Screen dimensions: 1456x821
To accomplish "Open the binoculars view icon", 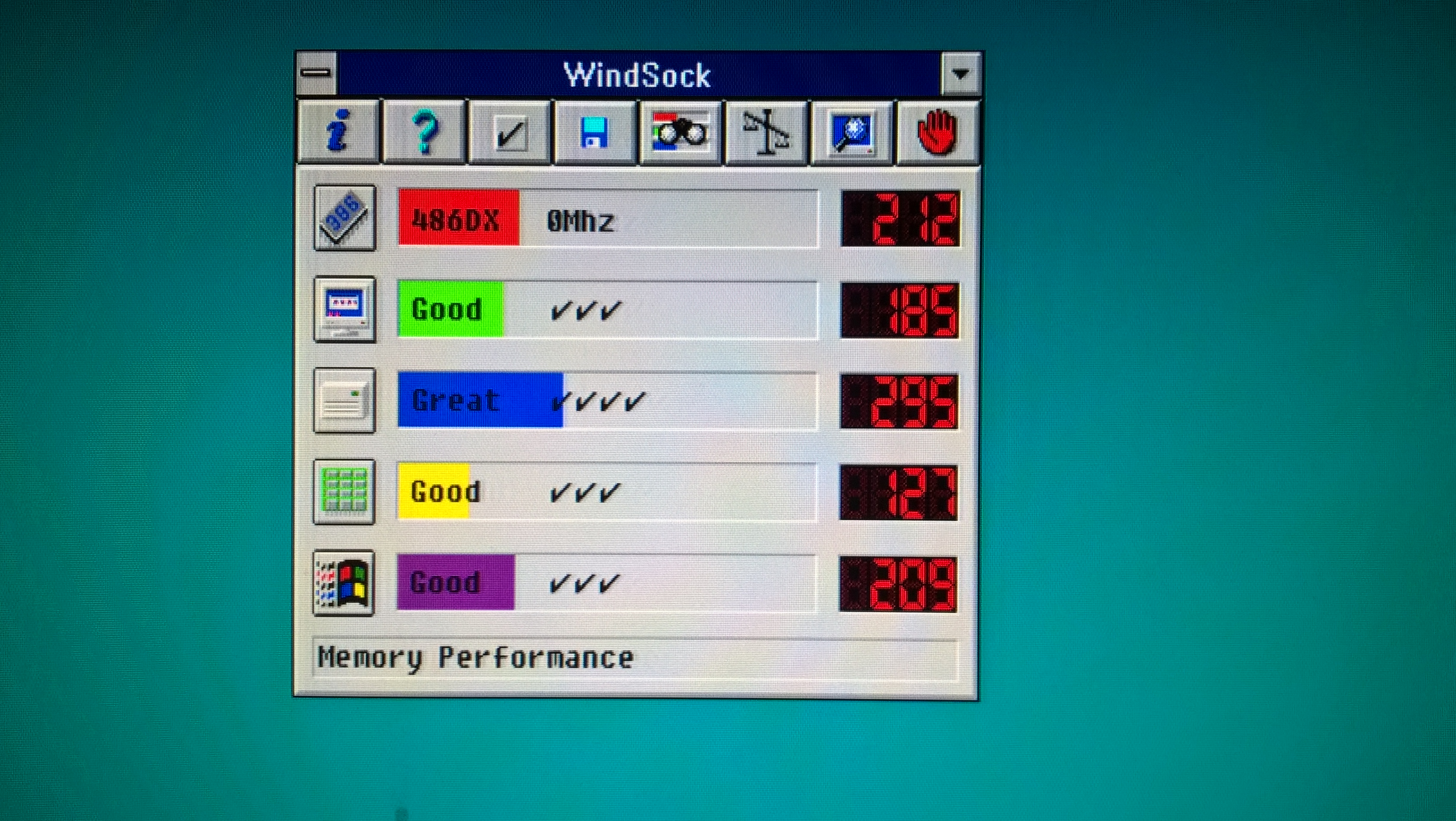I will pos(681,133).
